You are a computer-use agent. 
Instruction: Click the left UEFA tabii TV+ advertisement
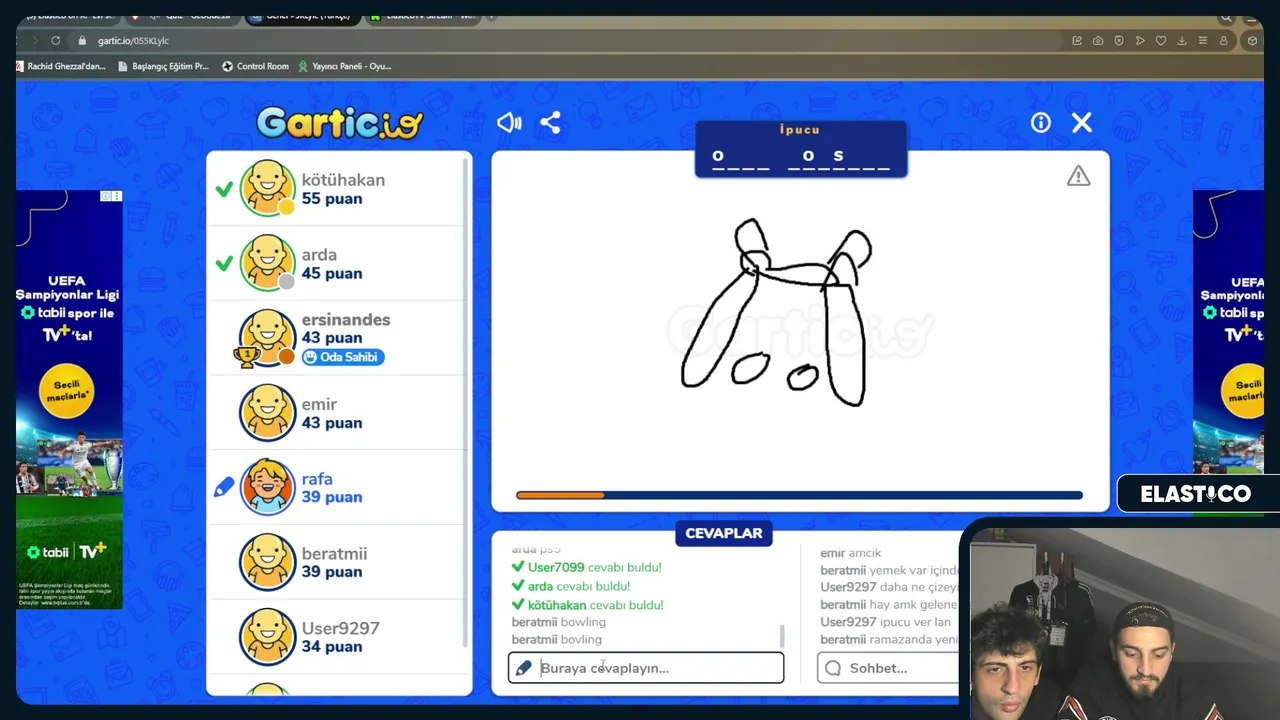click(x=69, y=400)
